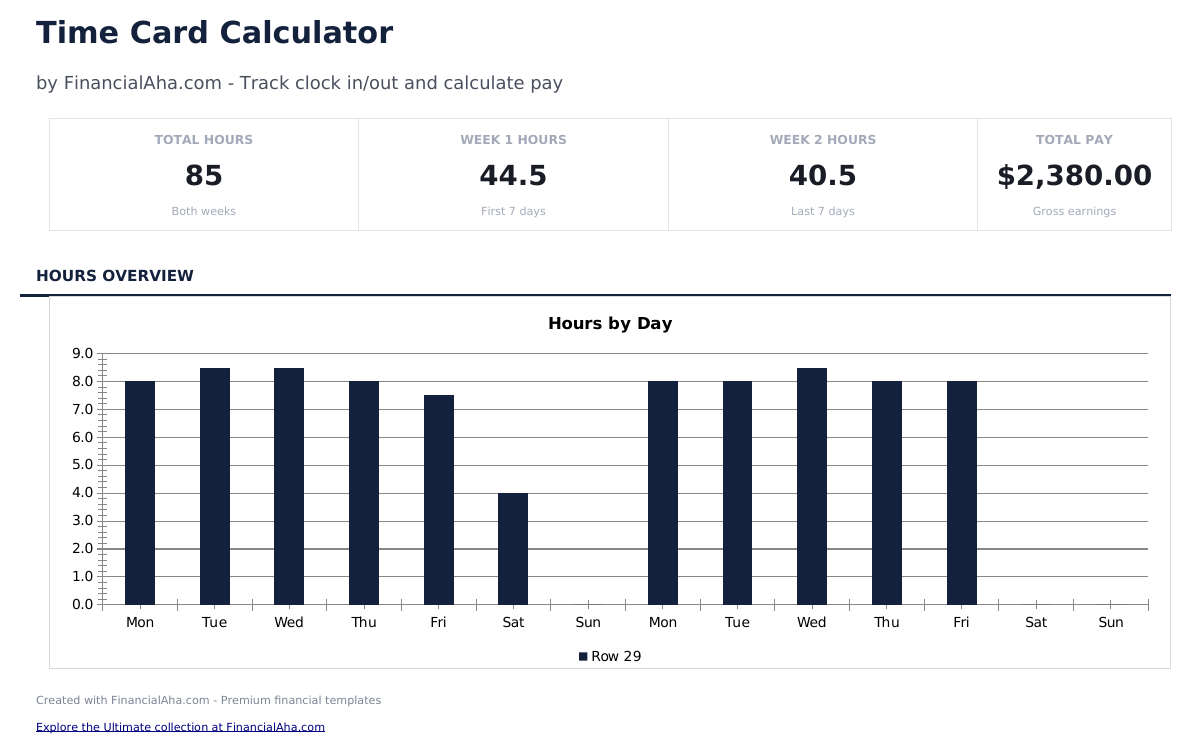
Task: Click the Total Hours summary card
Action: click(x=204, y=175)
